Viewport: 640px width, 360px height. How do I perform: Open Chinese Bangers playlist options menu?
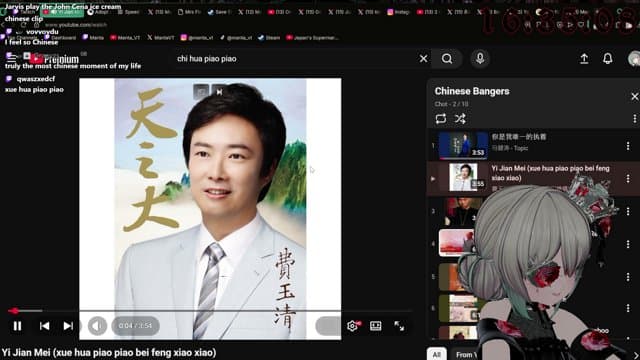click(634, 119)
